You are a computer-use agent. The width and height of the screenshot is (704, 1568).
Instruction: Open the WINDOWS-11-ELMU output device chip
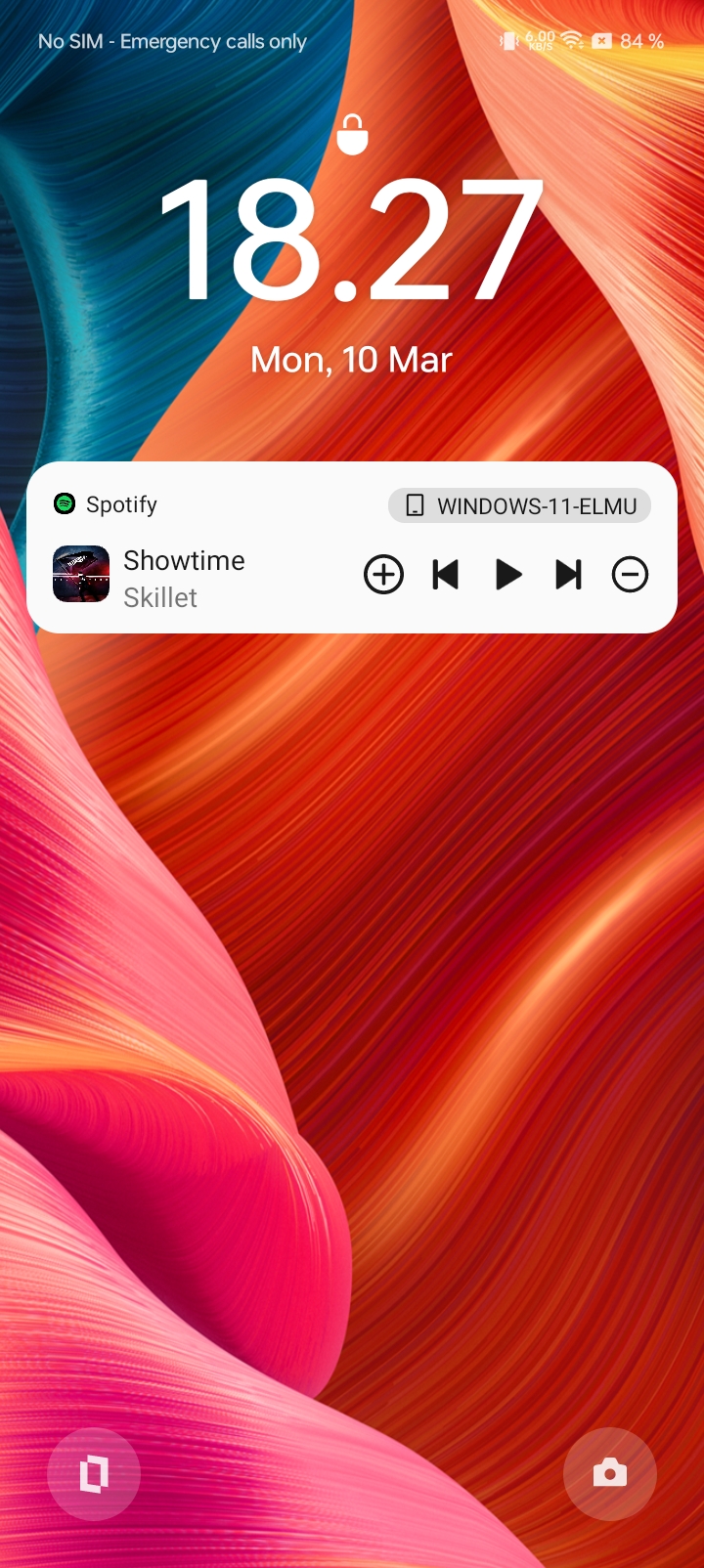coord(519,505)
